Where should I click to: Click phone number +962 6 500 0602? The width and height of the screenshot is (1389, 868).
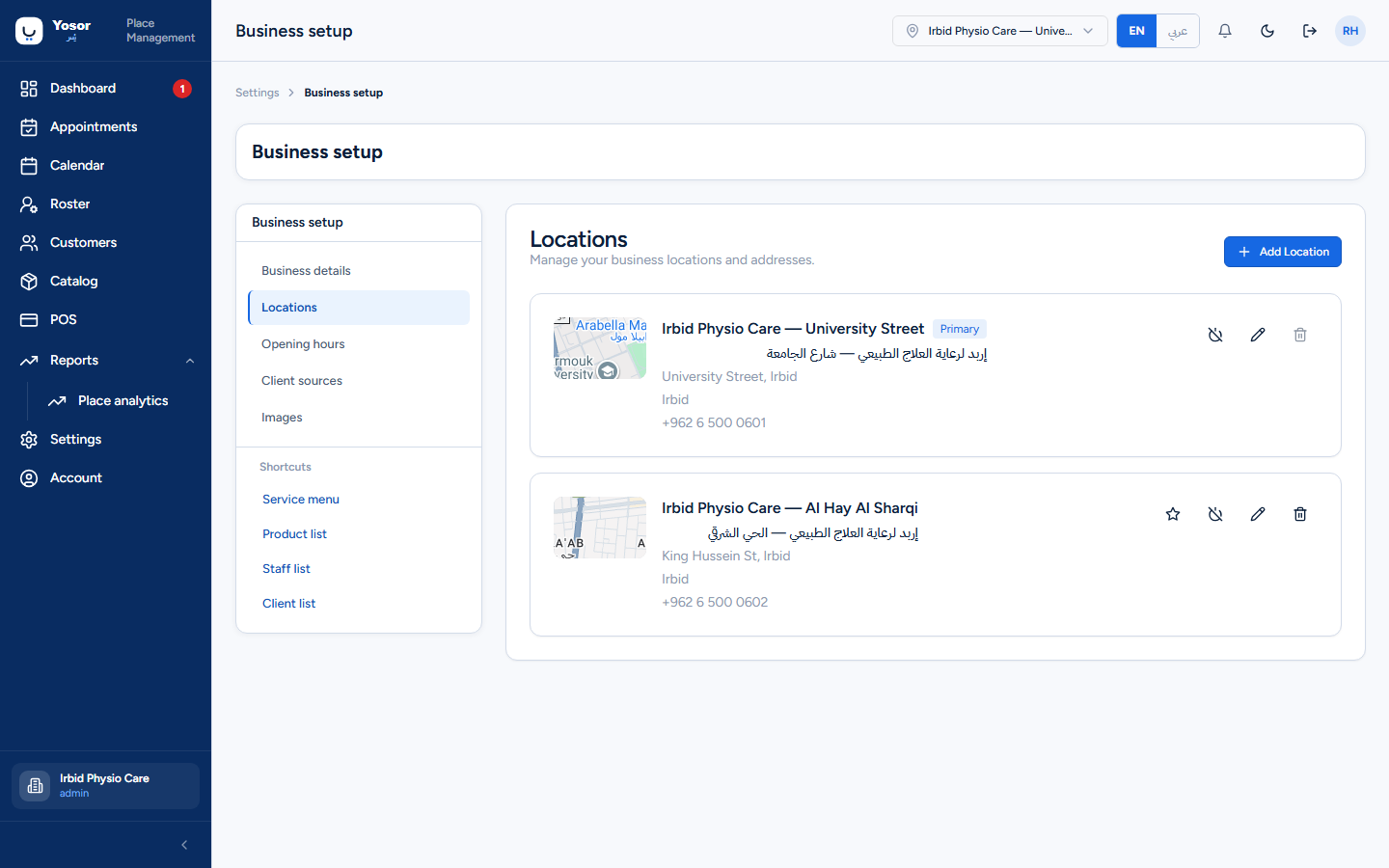tap(715, 602)
